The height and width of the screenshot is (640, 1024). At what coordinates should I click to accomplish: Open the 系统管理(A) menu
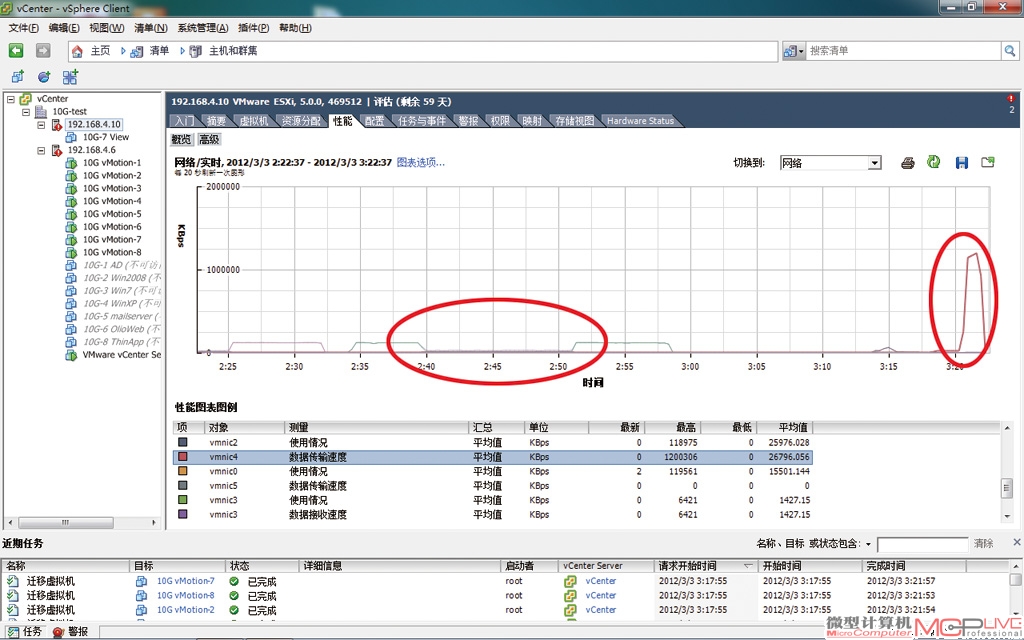point(203,28)
